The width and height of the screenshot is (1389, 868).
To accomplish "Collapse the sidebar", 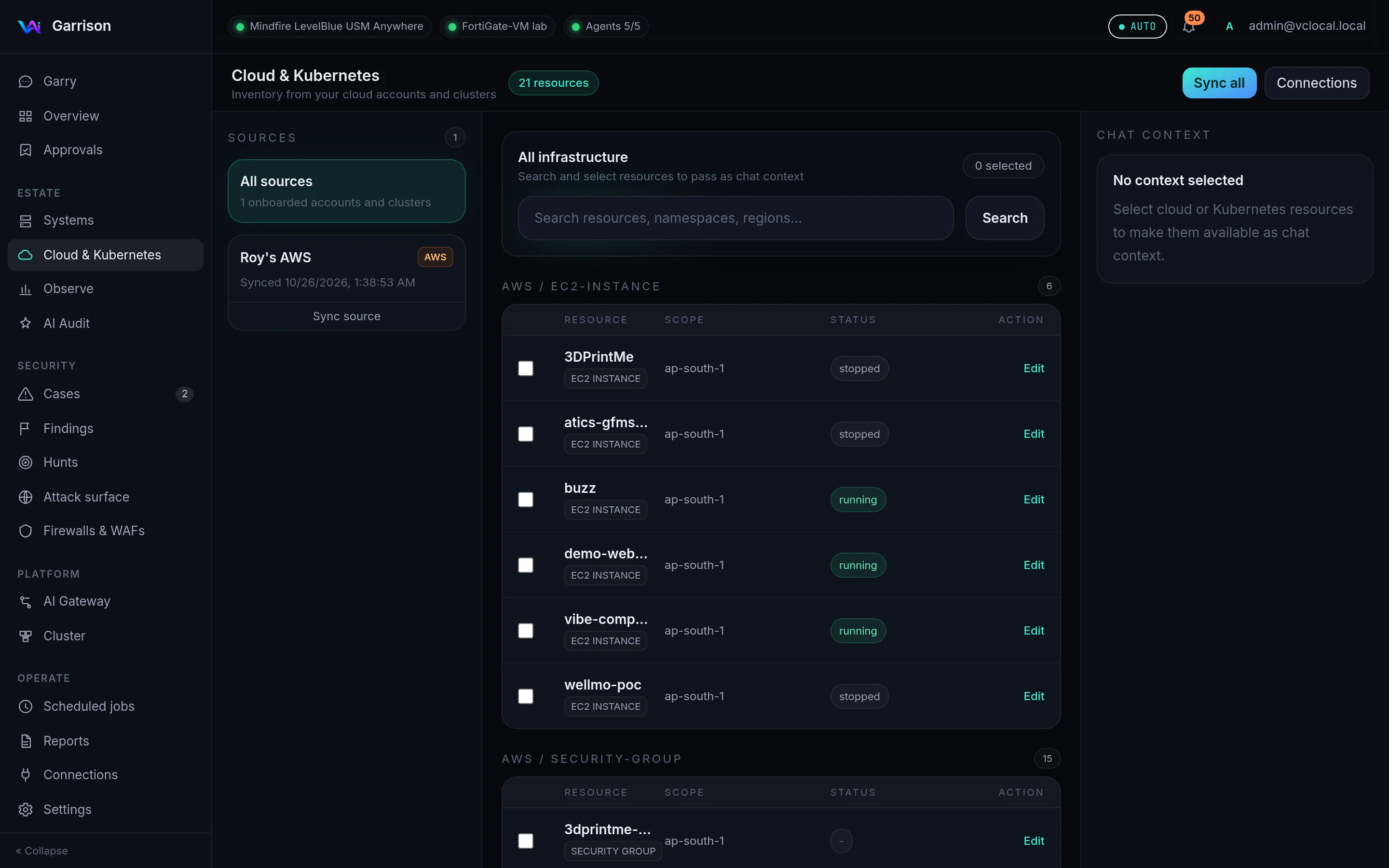I will coord(42,851).
